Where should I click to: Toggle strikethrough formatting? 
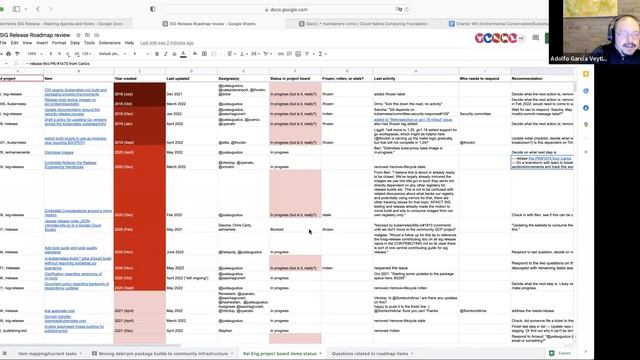tap(174, 54)
